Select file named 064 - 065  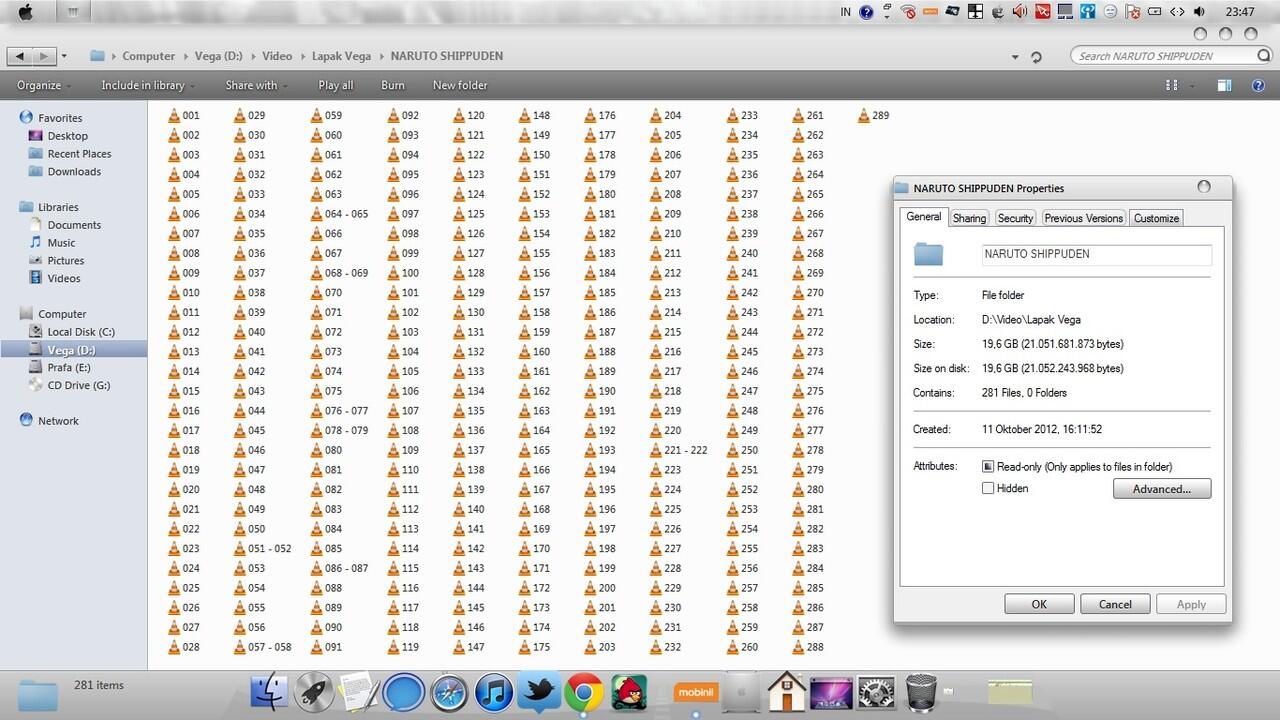coord(340,214)
